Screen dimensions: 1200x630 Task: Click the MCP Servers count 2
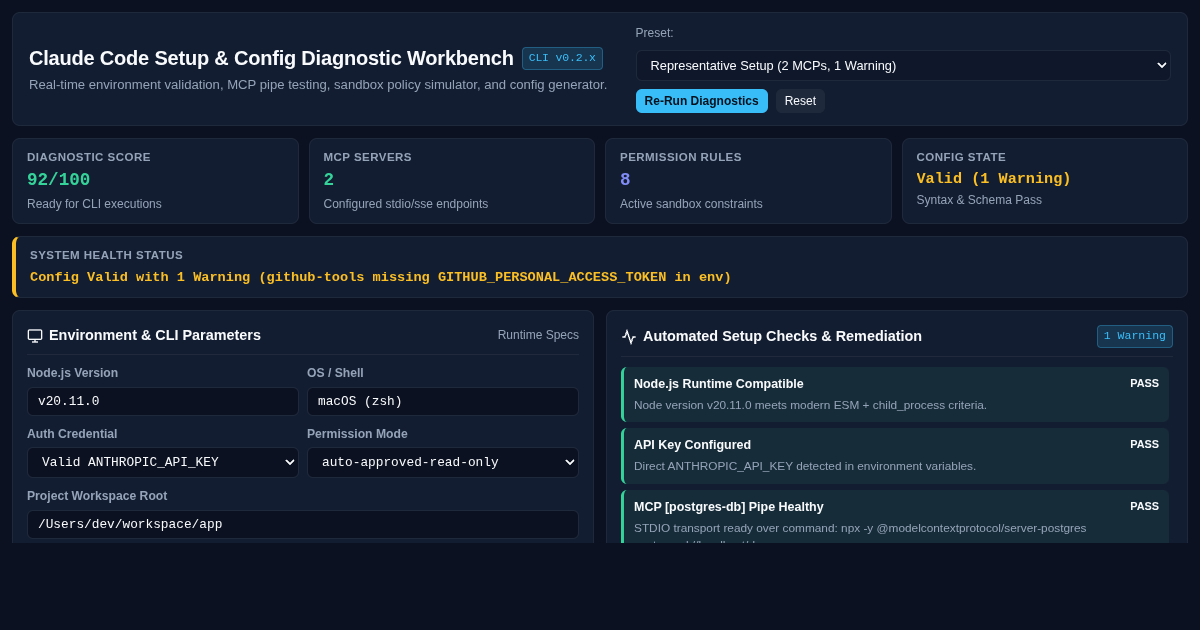tap(329, 180)
